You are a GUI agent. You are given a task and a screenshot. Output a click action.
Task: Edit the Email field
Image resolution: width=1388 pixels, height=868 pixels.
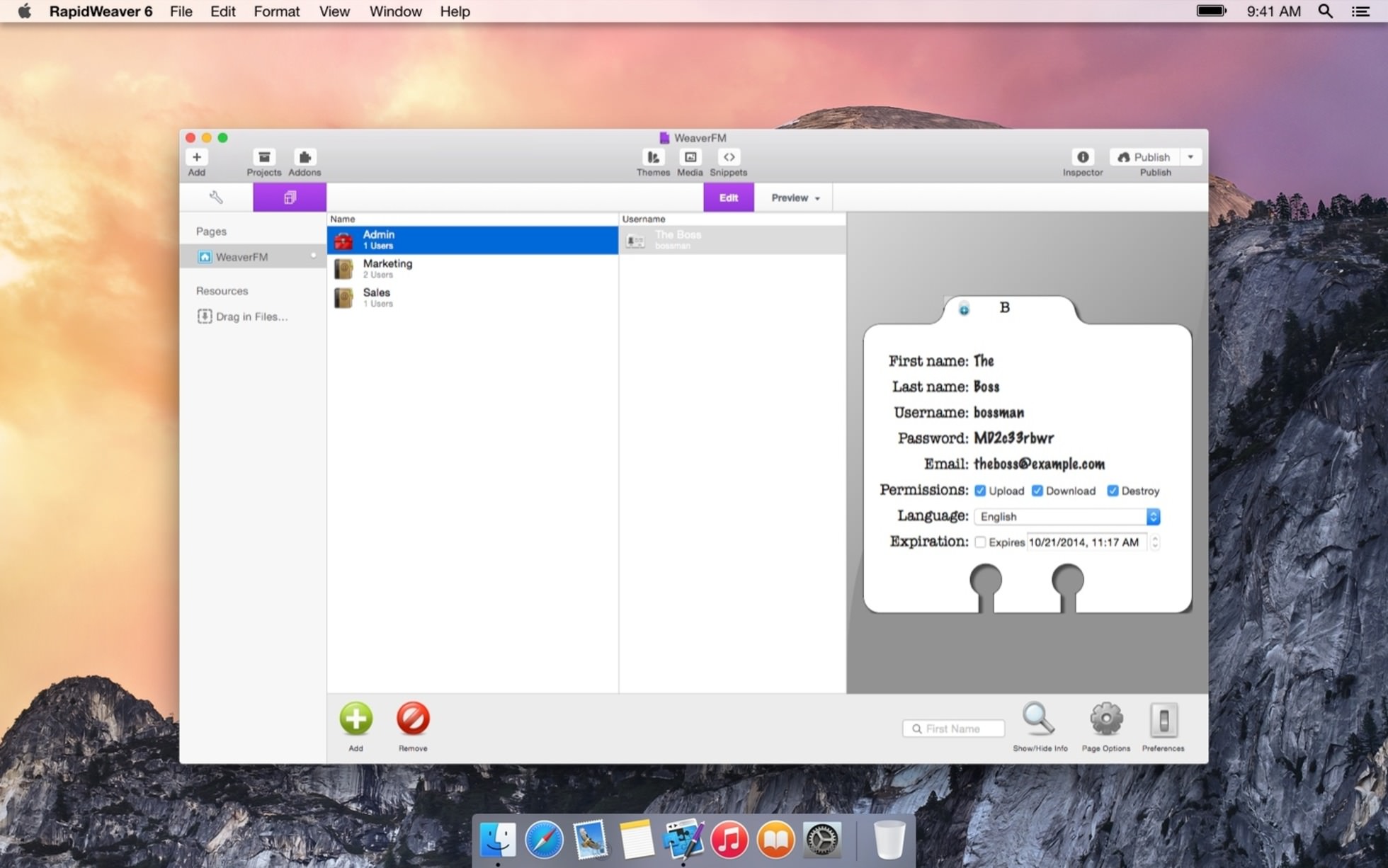point(1039,464)
